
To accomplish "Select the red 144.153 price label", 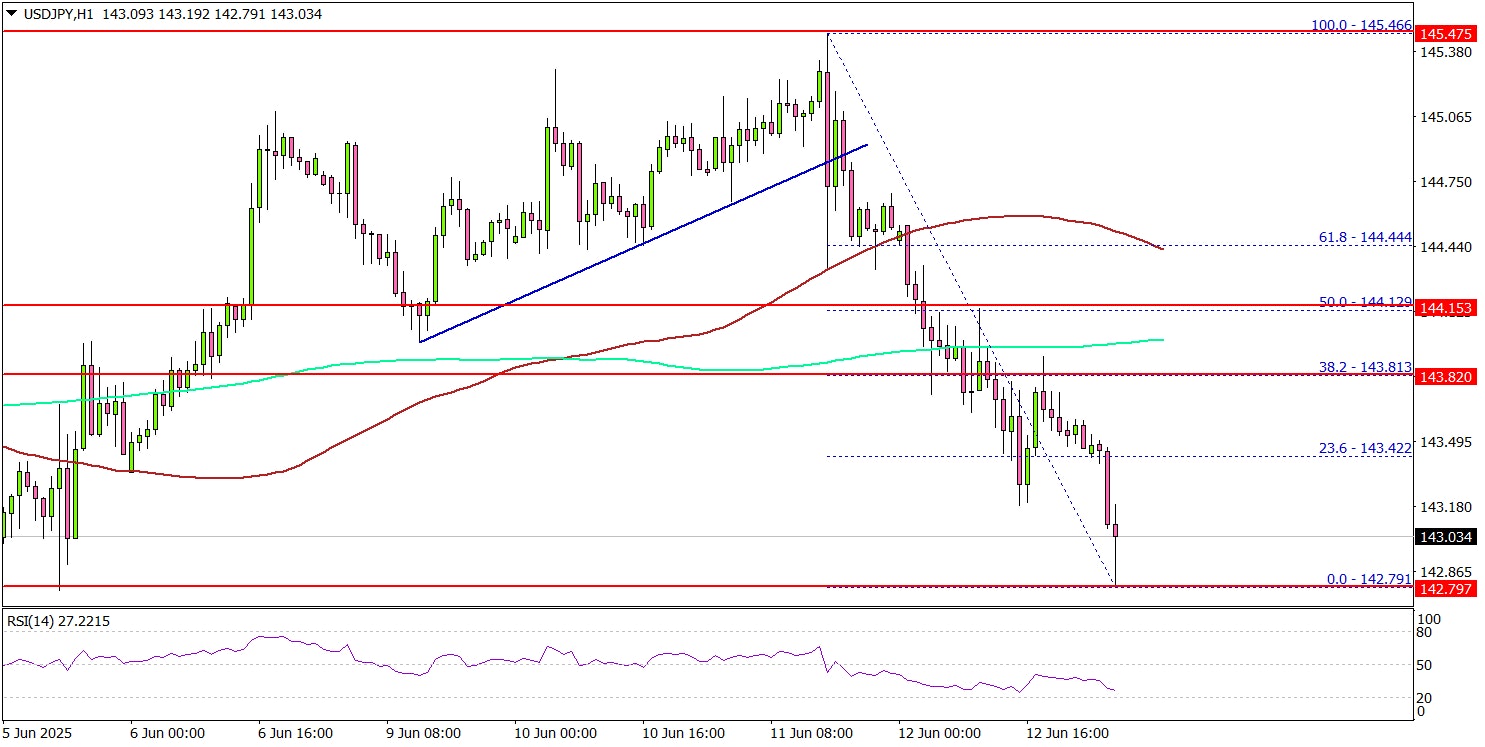I will (x=1445, y=308).
